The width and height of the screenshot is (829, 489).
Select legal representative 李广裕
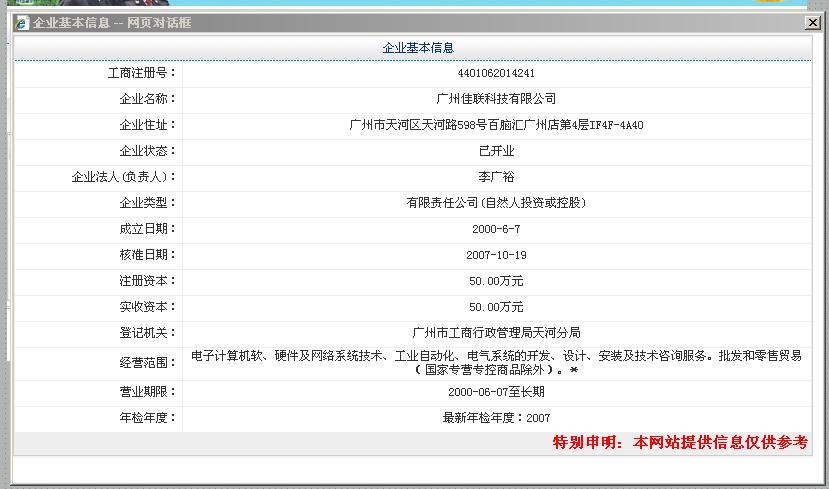click(x=496, y=177)
